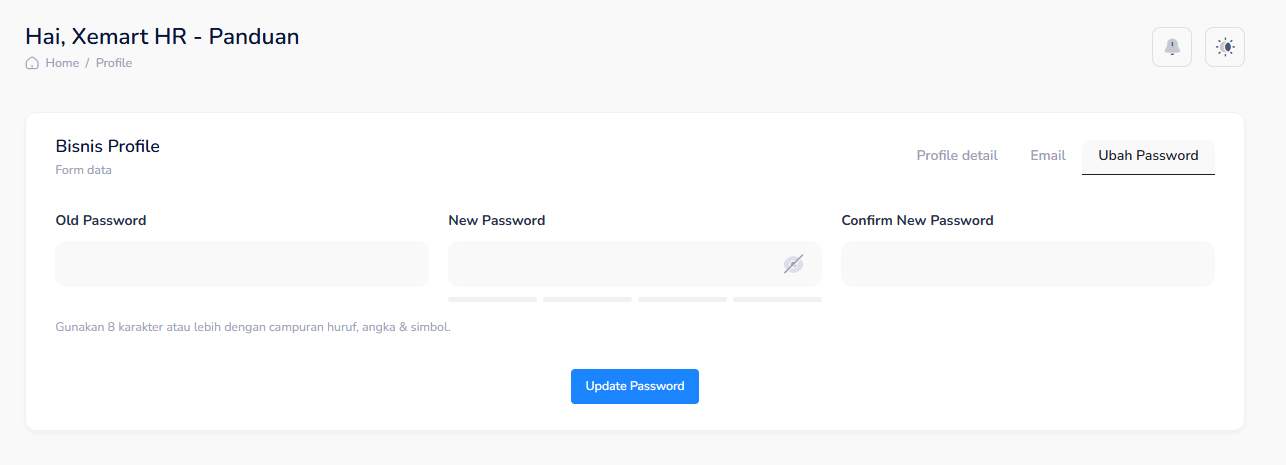Viewport: 1286px width, 465px height.
Task: Click the Old Password label
Action: pyautogui.click(x=101, y=220)
